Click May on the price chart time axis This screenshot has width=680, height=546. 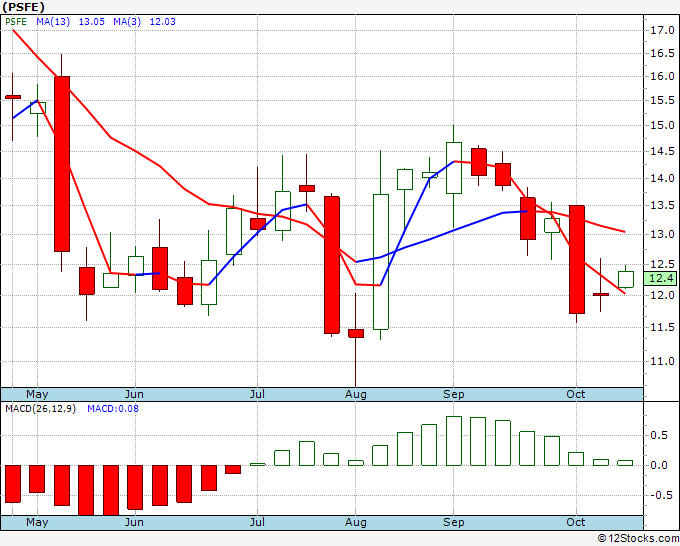[x=37, y=394]
